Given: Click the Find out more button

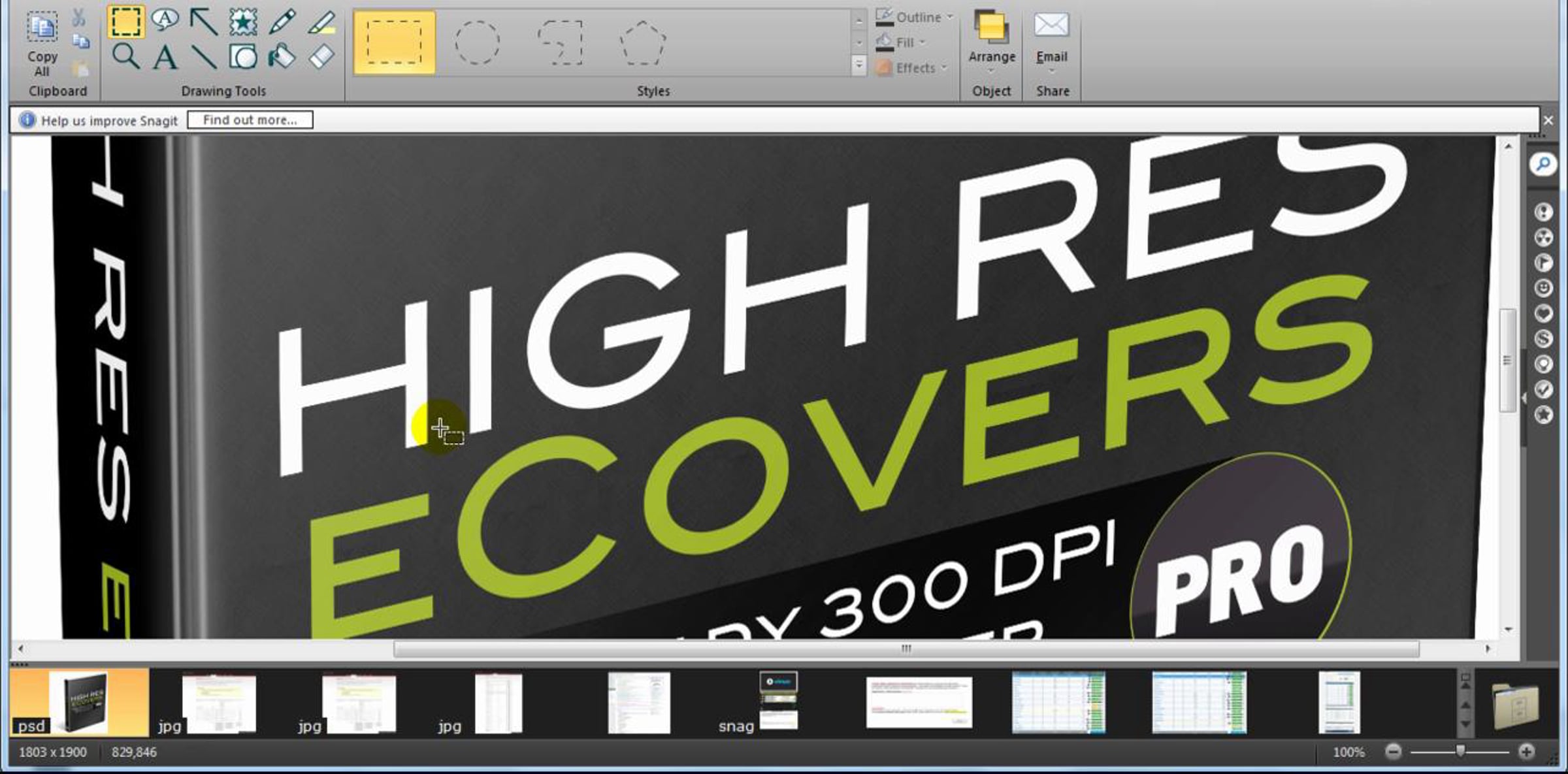Looking at the screenshot, I should (250, 120).
